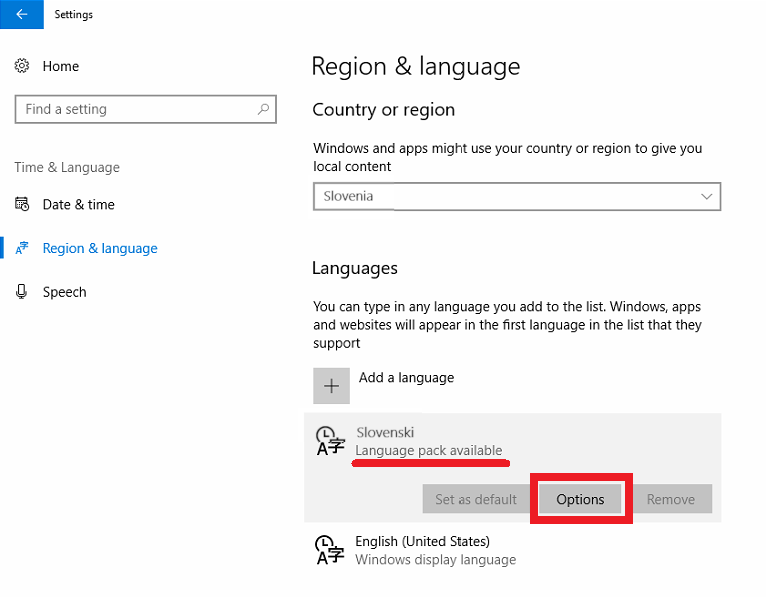Open Speech settings page
The height and width of the screenshot is (597, 766).
[x=64, y=292]
